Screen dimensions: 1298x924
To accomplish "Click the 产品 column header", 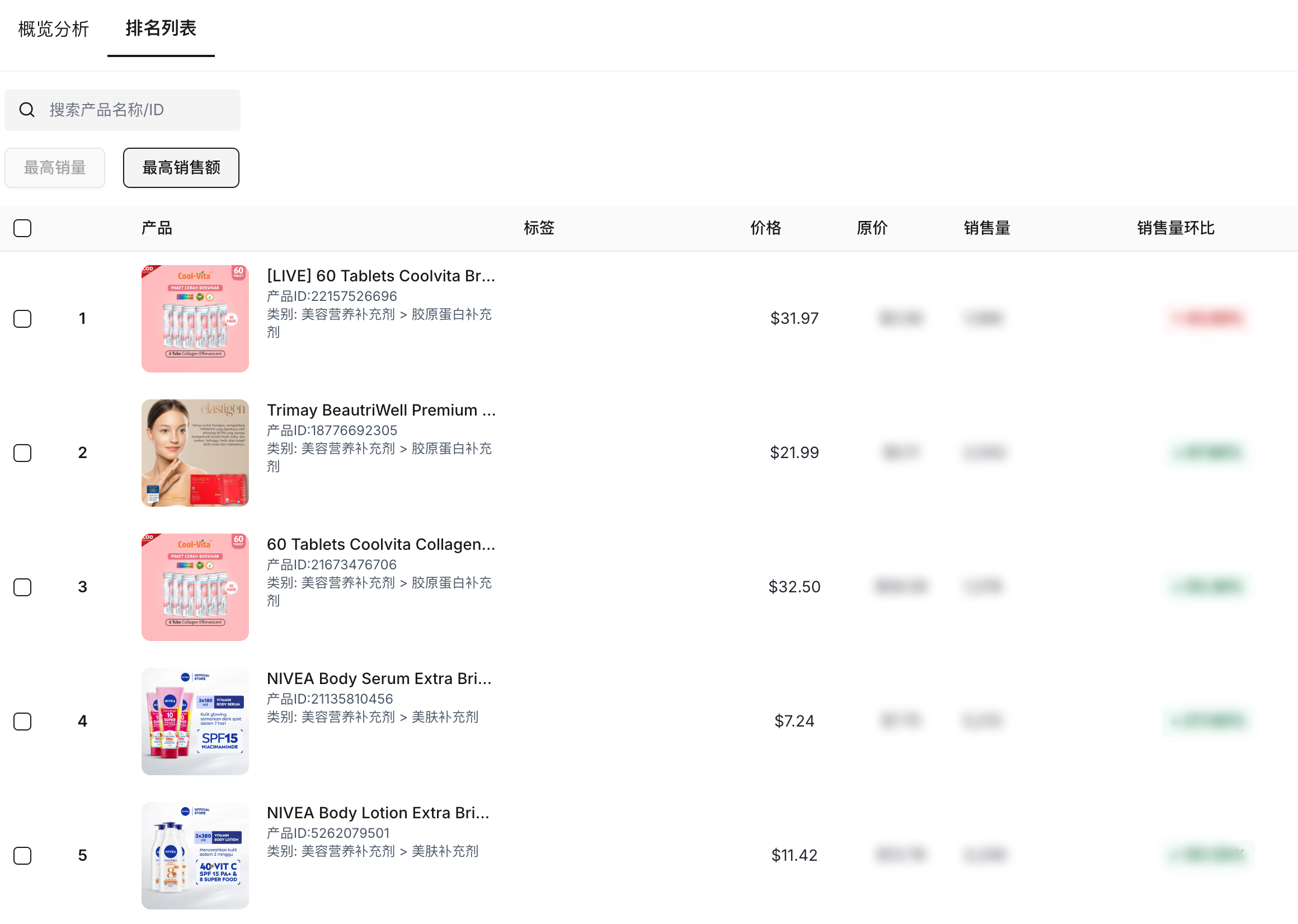I will click(x=157, y=228).
